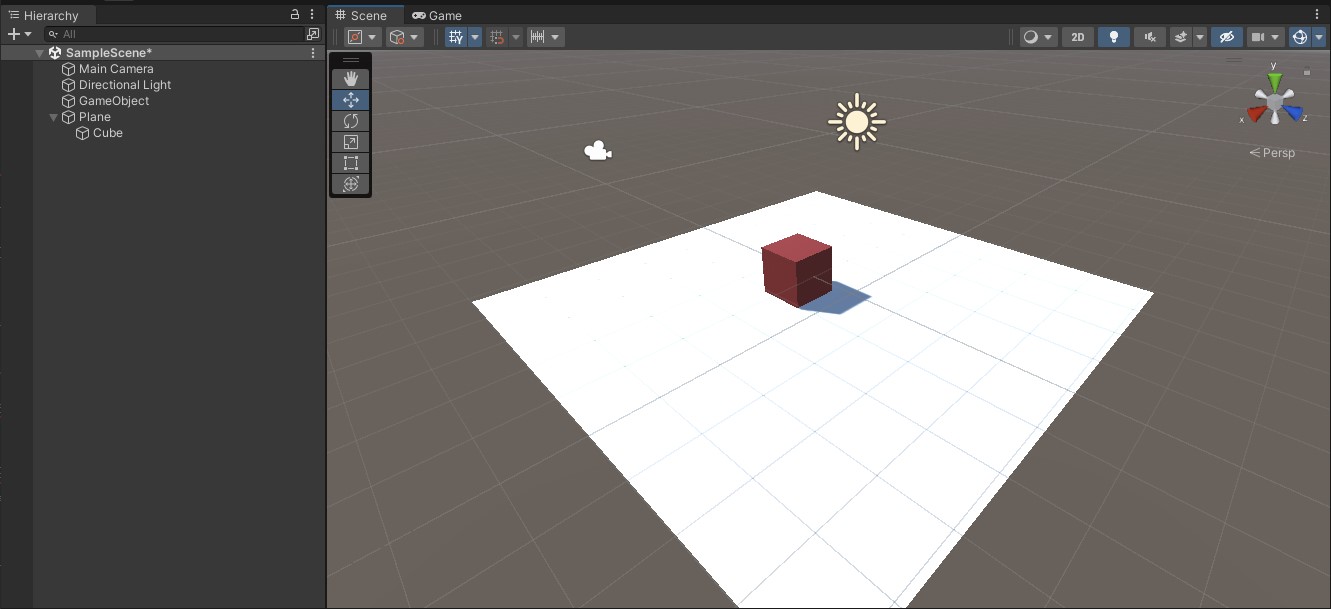Screen dimensions: 1331x609
Task: Switch to the Scene tab
Action: (366, 15)
